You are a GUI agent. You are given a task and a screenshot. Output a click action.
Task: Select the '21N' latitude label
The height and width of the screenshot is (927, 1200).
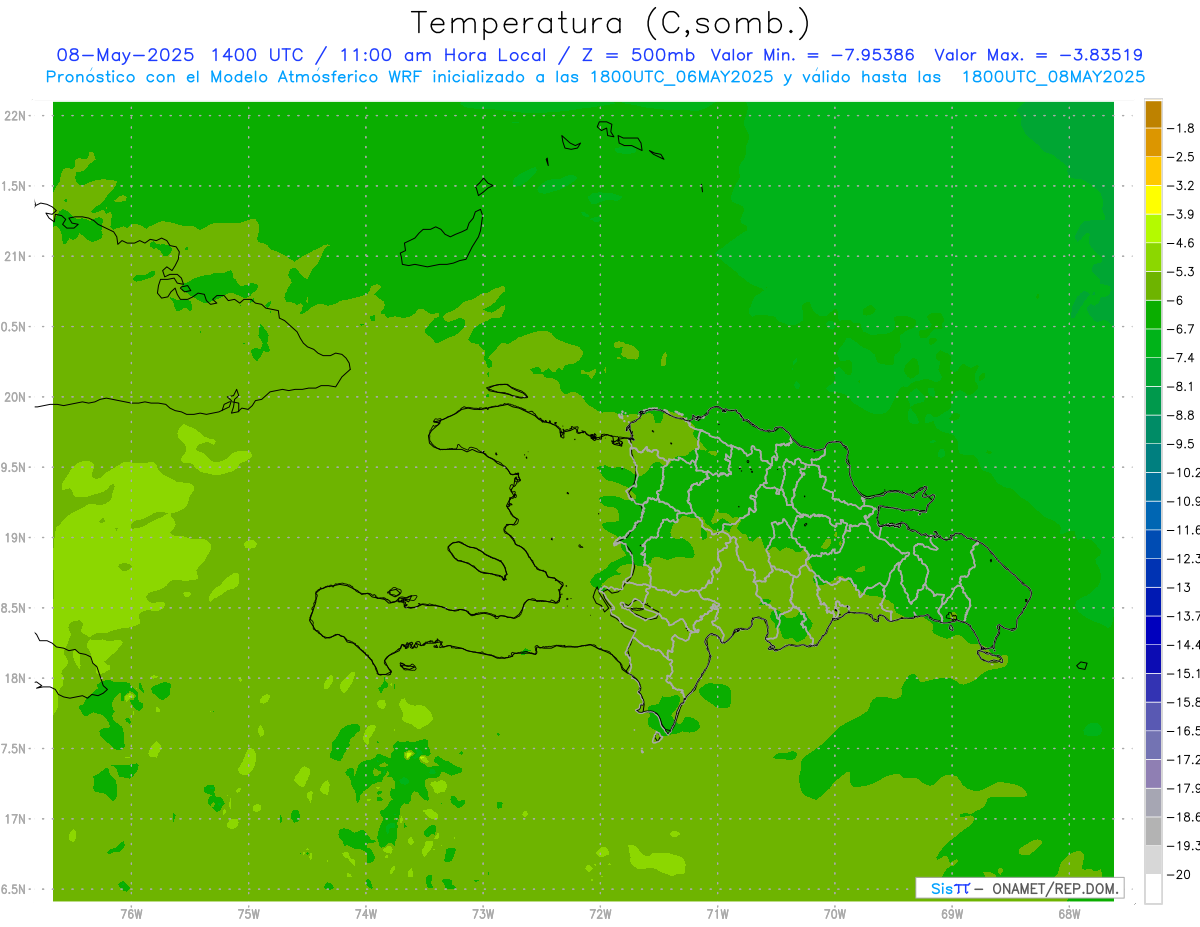[15, 257]
